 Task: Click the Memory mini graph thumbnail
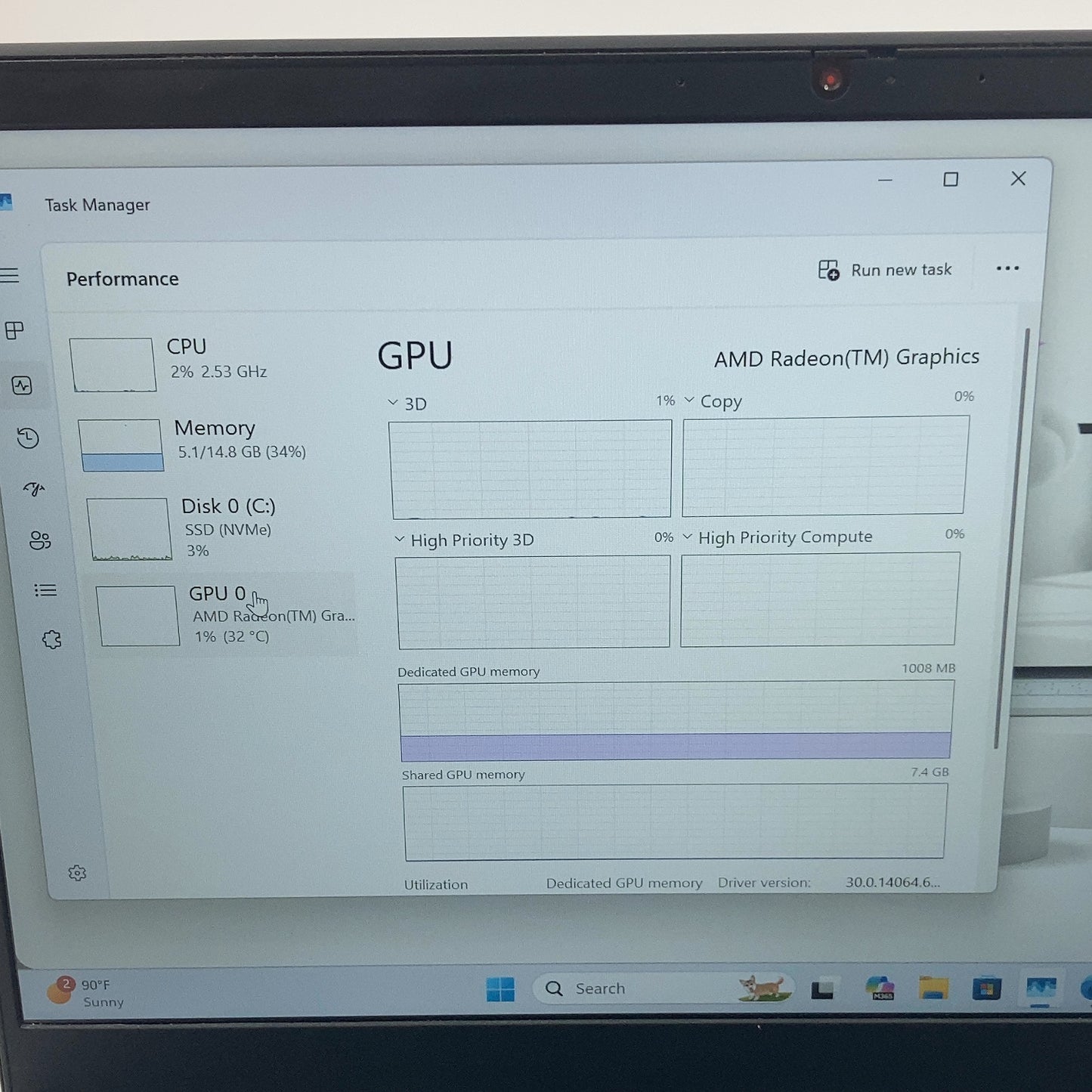121,445
